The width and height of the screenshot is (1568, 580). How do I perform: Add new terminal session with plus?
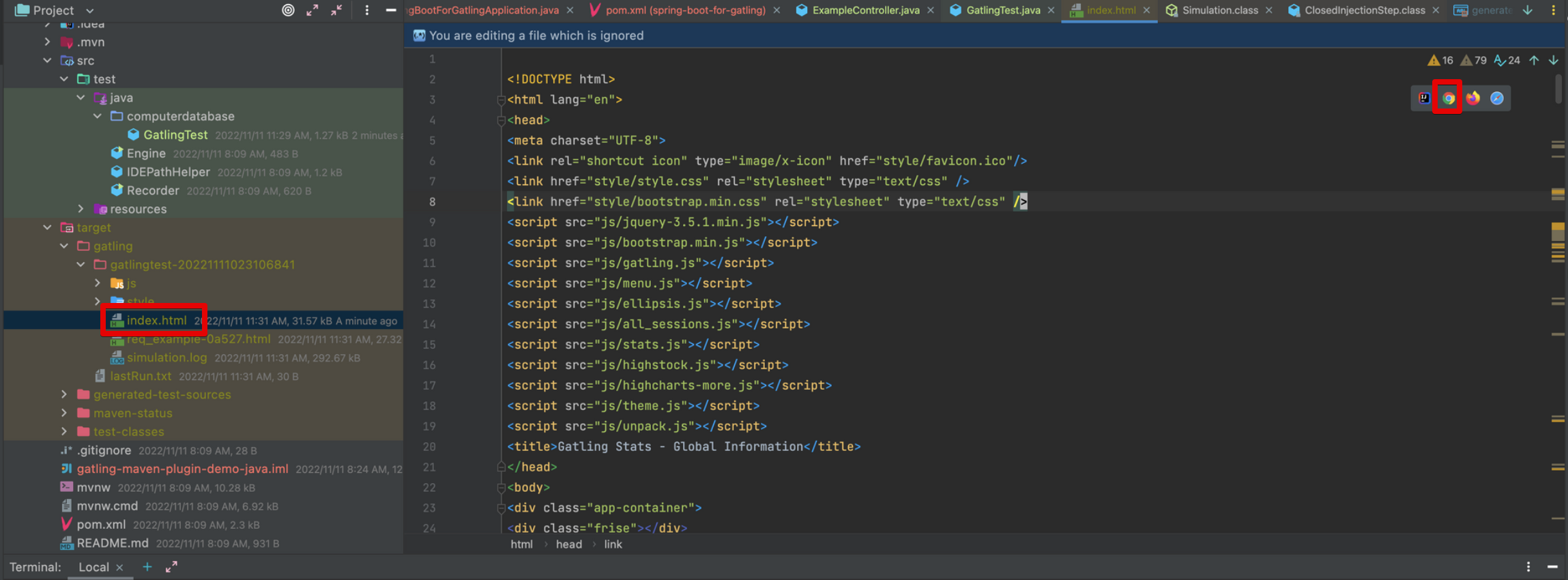(147, 567)
